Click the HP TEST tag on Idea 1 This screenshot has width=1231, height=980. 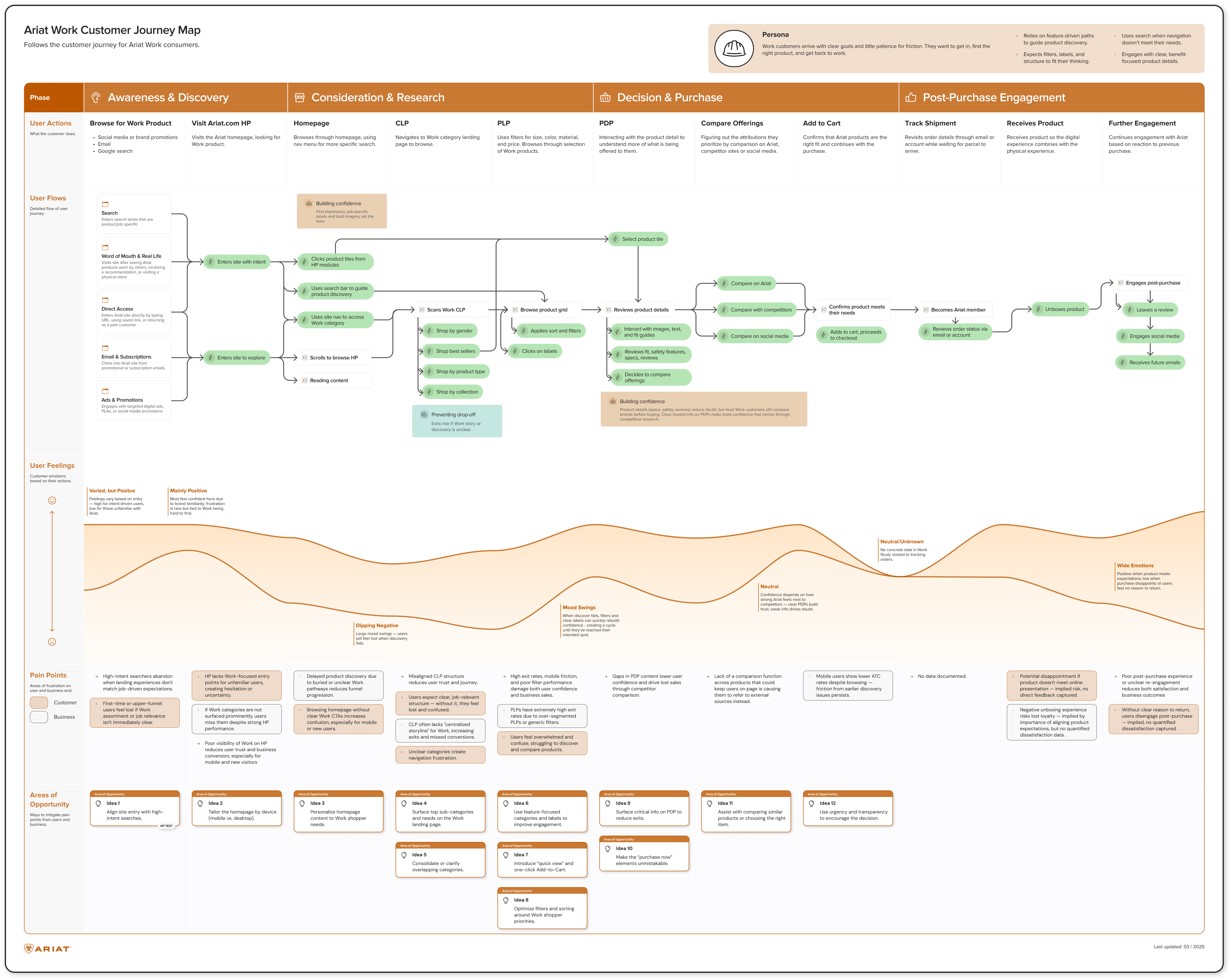[x=166, y=826]
